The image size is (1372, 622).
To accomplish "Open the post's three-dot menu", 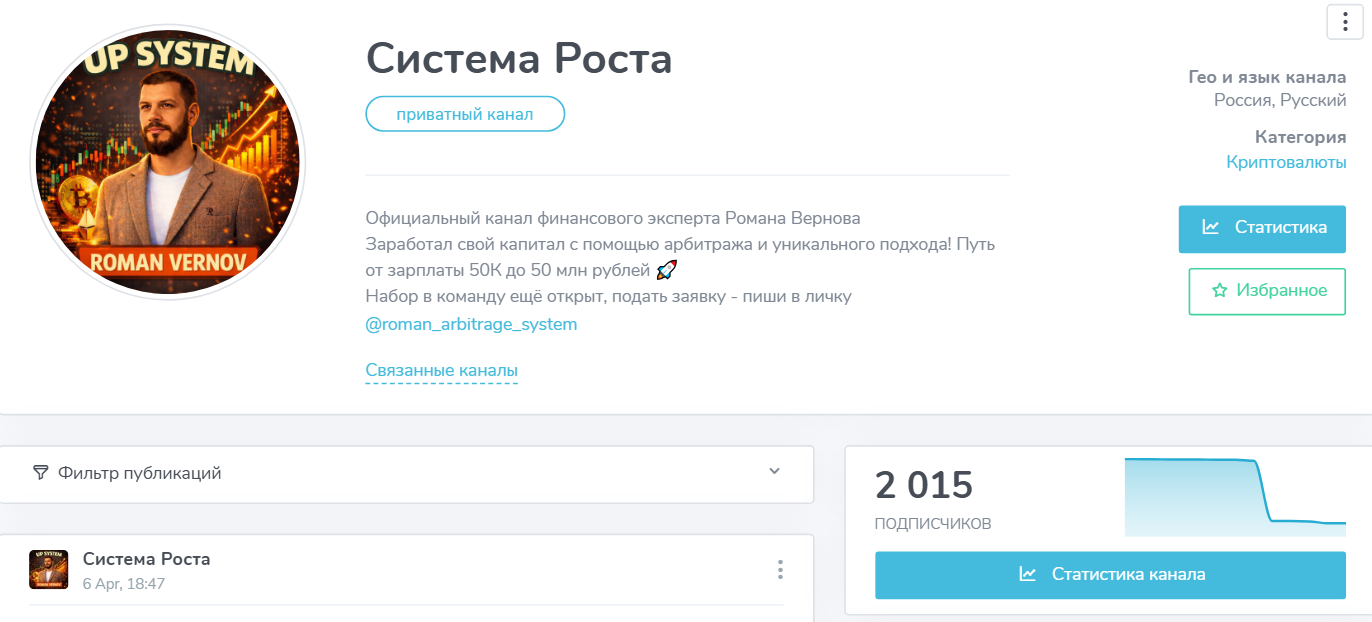I will (780, 570).
